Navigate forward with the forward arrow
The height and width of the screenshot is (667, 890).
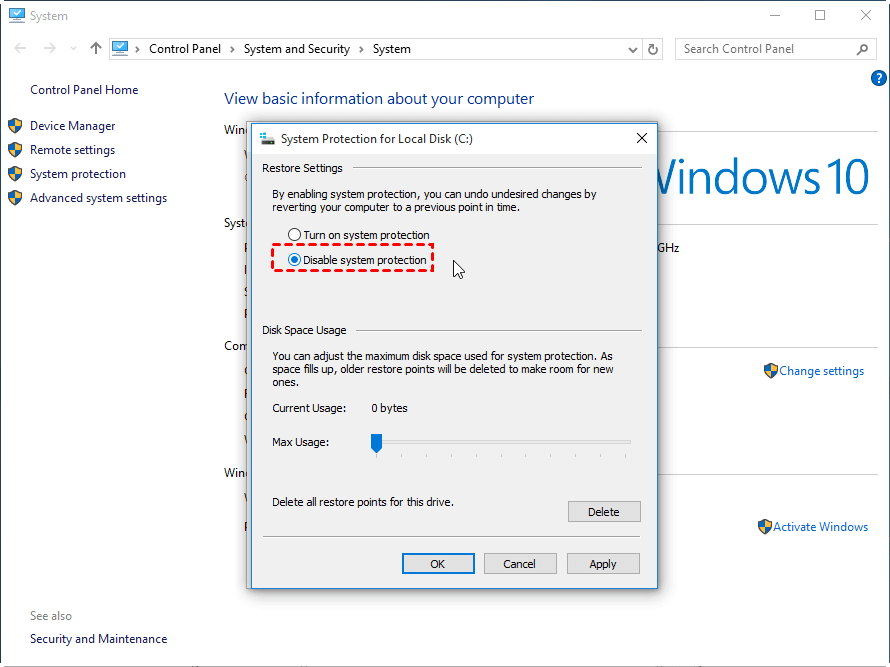point(50,49)
